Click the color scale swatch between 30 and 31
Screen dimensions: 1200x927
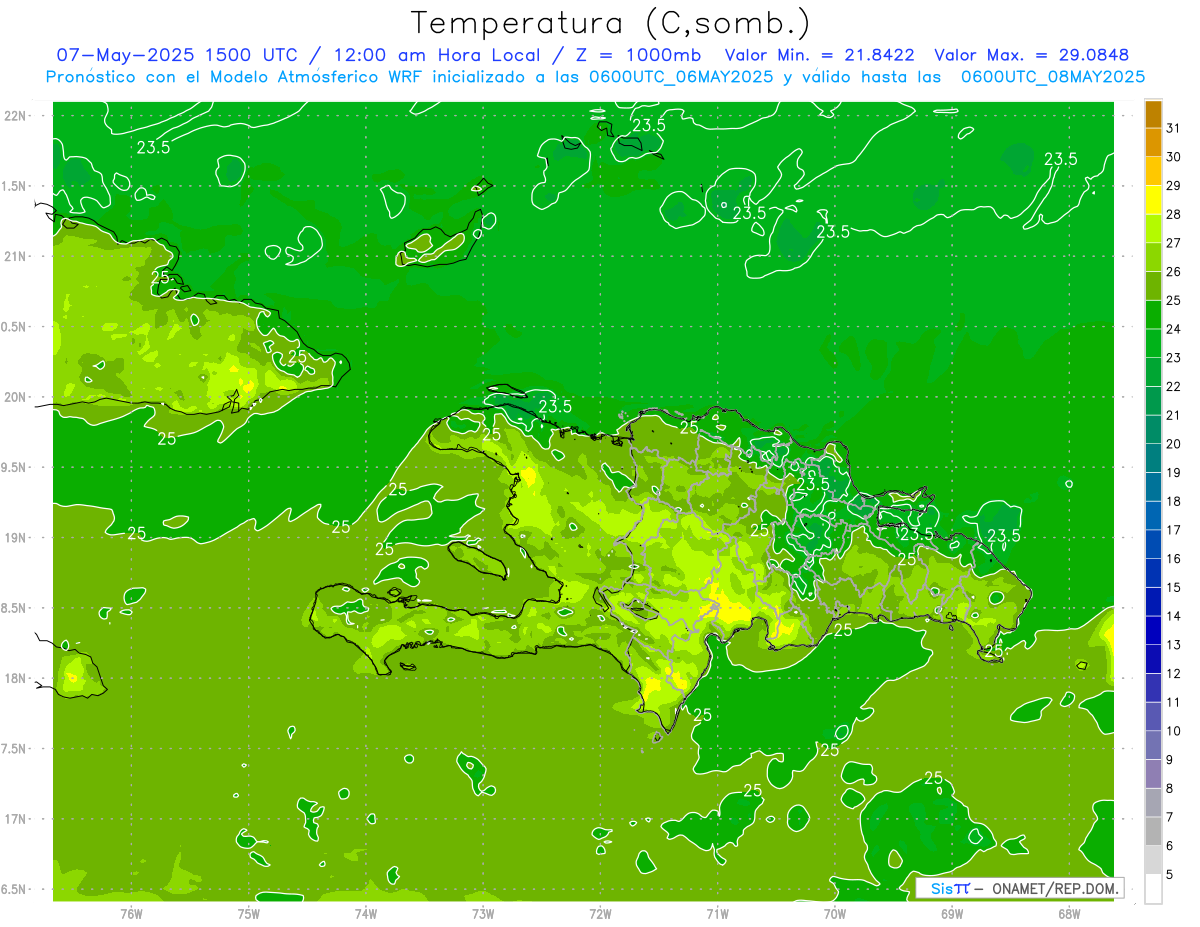click(x=1153, y=142)
